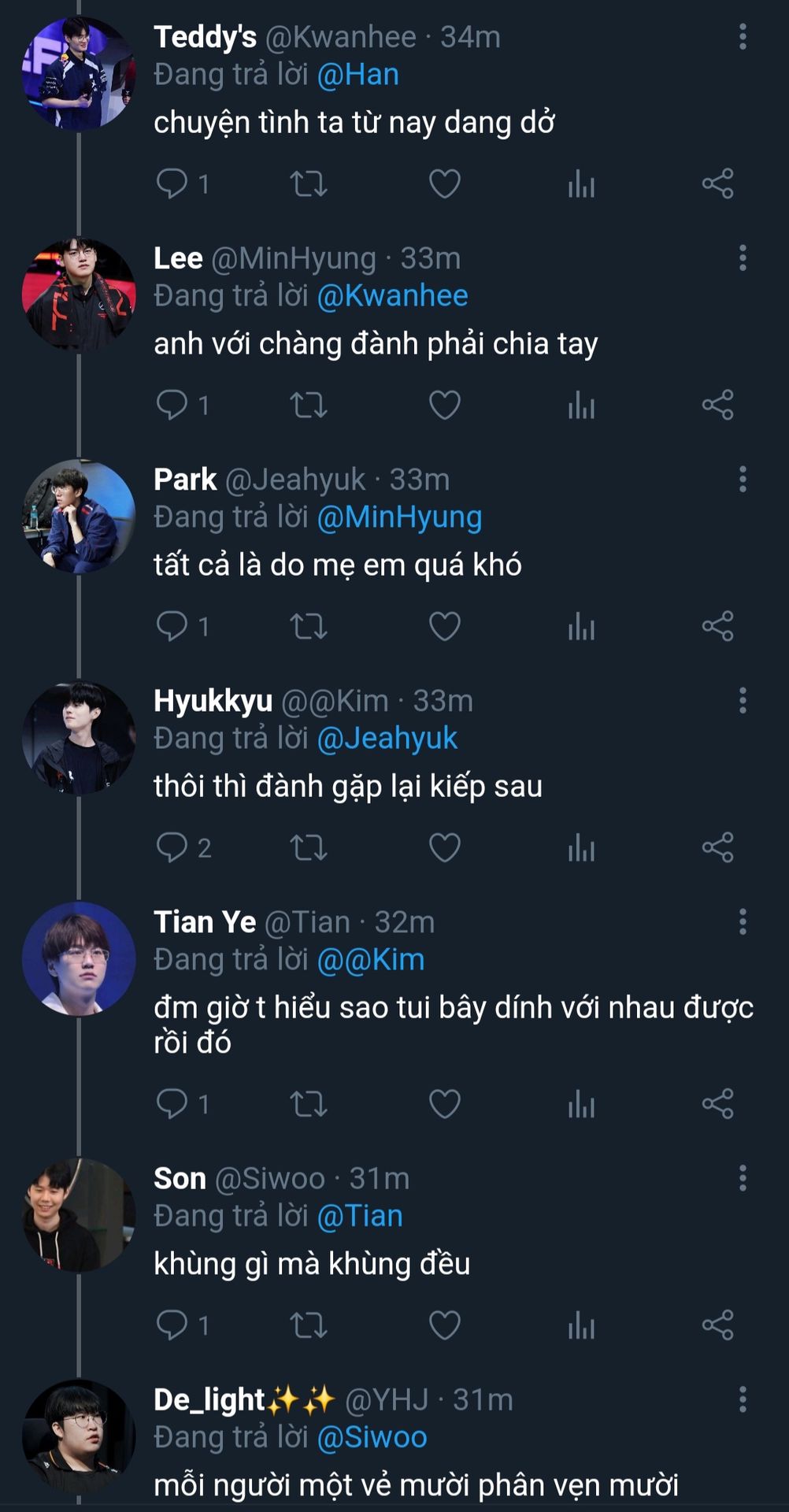Screen dimensions: 789x1512
Task: Expand options menu for Son's tweet
Action: [743, 1179]
